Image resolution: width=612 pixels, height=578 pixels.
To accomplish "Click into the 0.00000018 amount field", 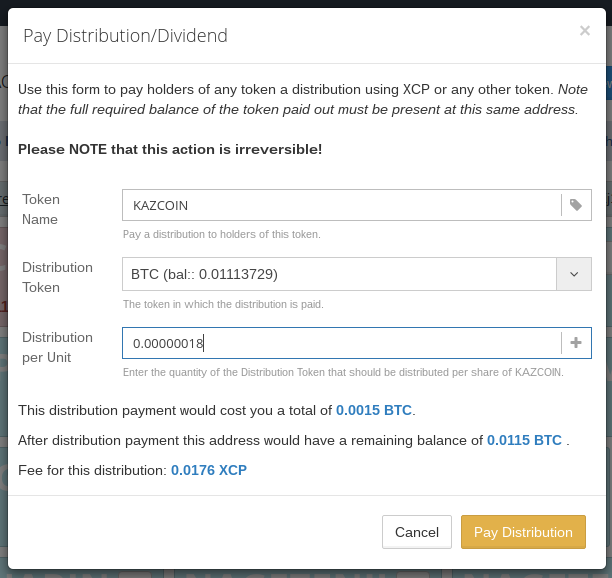I will point(342,343).
